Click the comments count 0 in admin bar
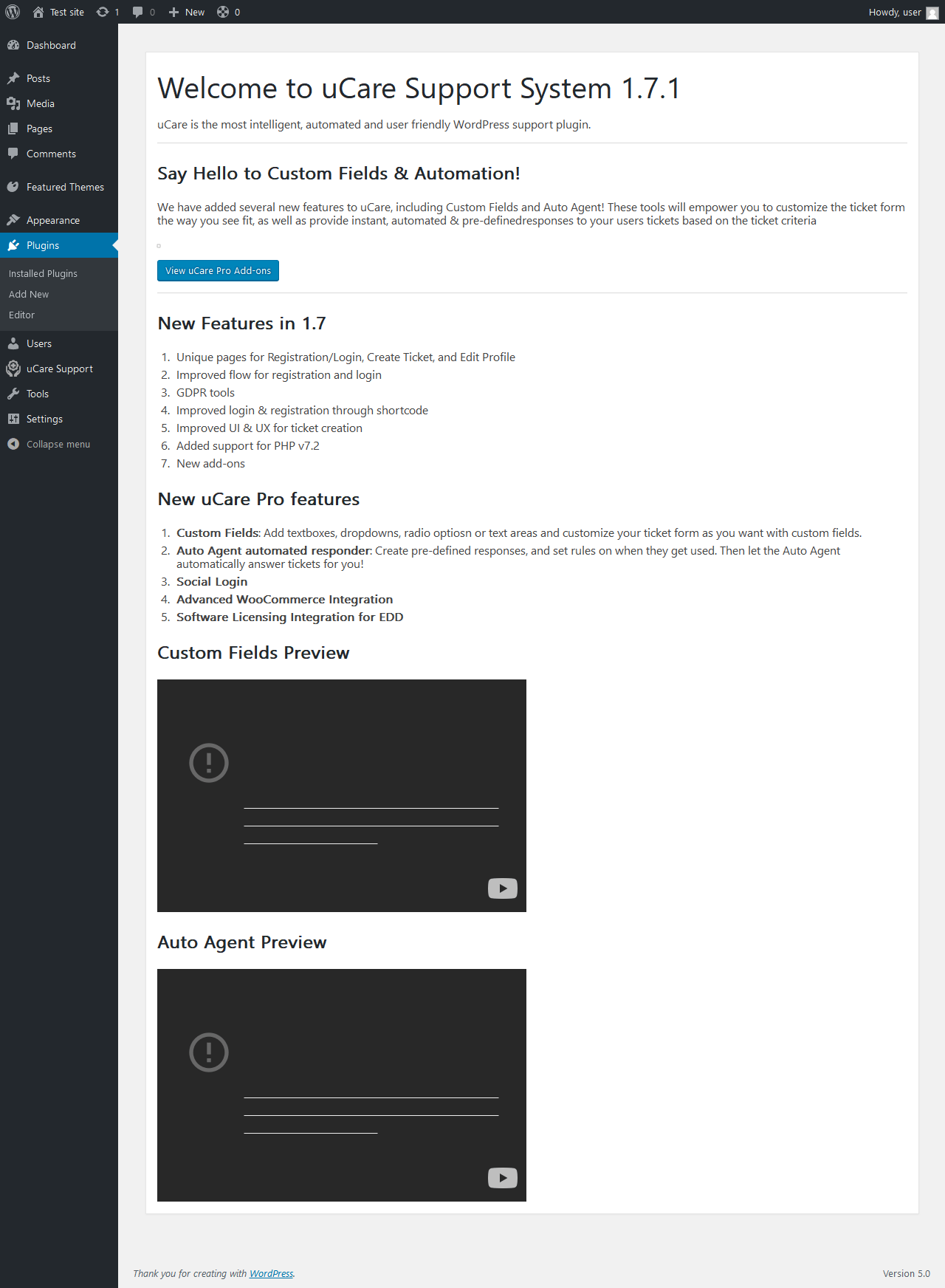The width and height of the screenshot is (945, 1288). tap(152, 13)
